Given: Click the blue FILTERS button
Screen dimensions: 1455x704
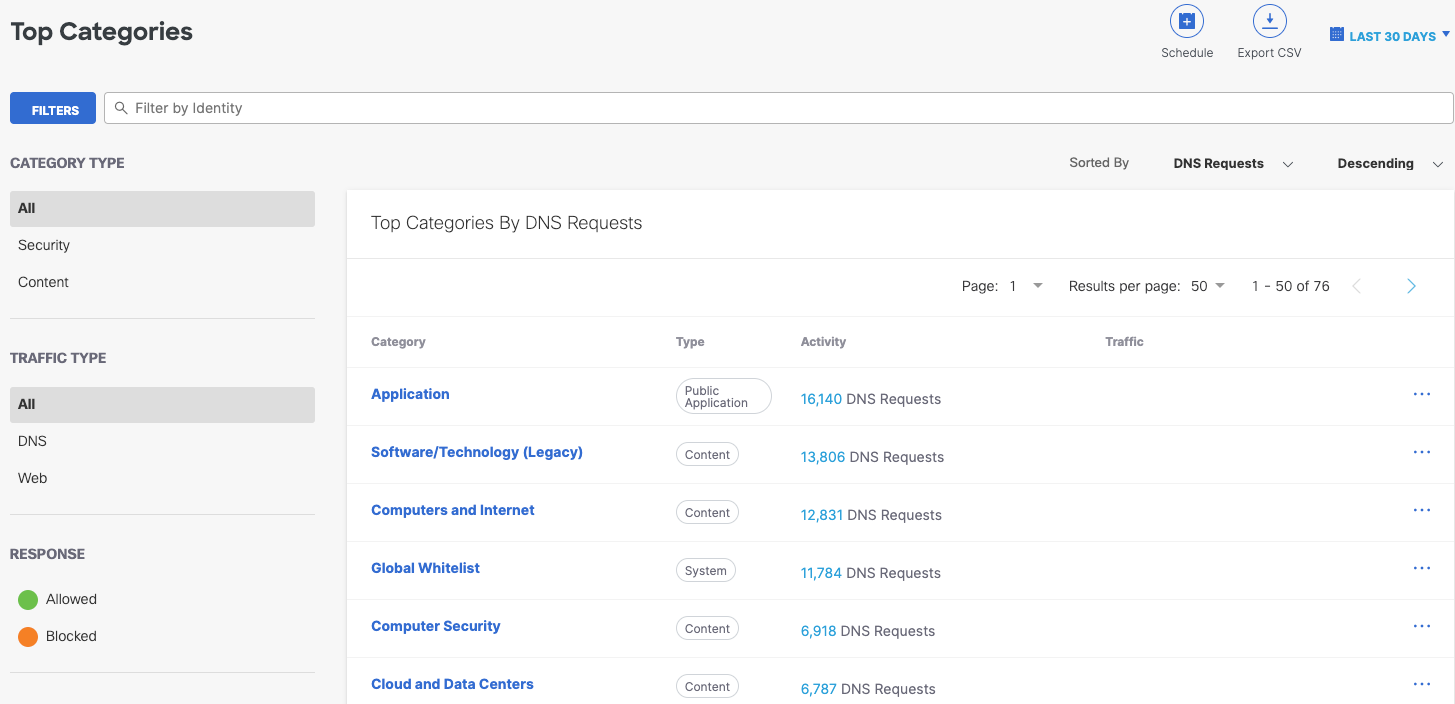Looking at the screenshot, I should pyautogui.click(x=53, y=108).
